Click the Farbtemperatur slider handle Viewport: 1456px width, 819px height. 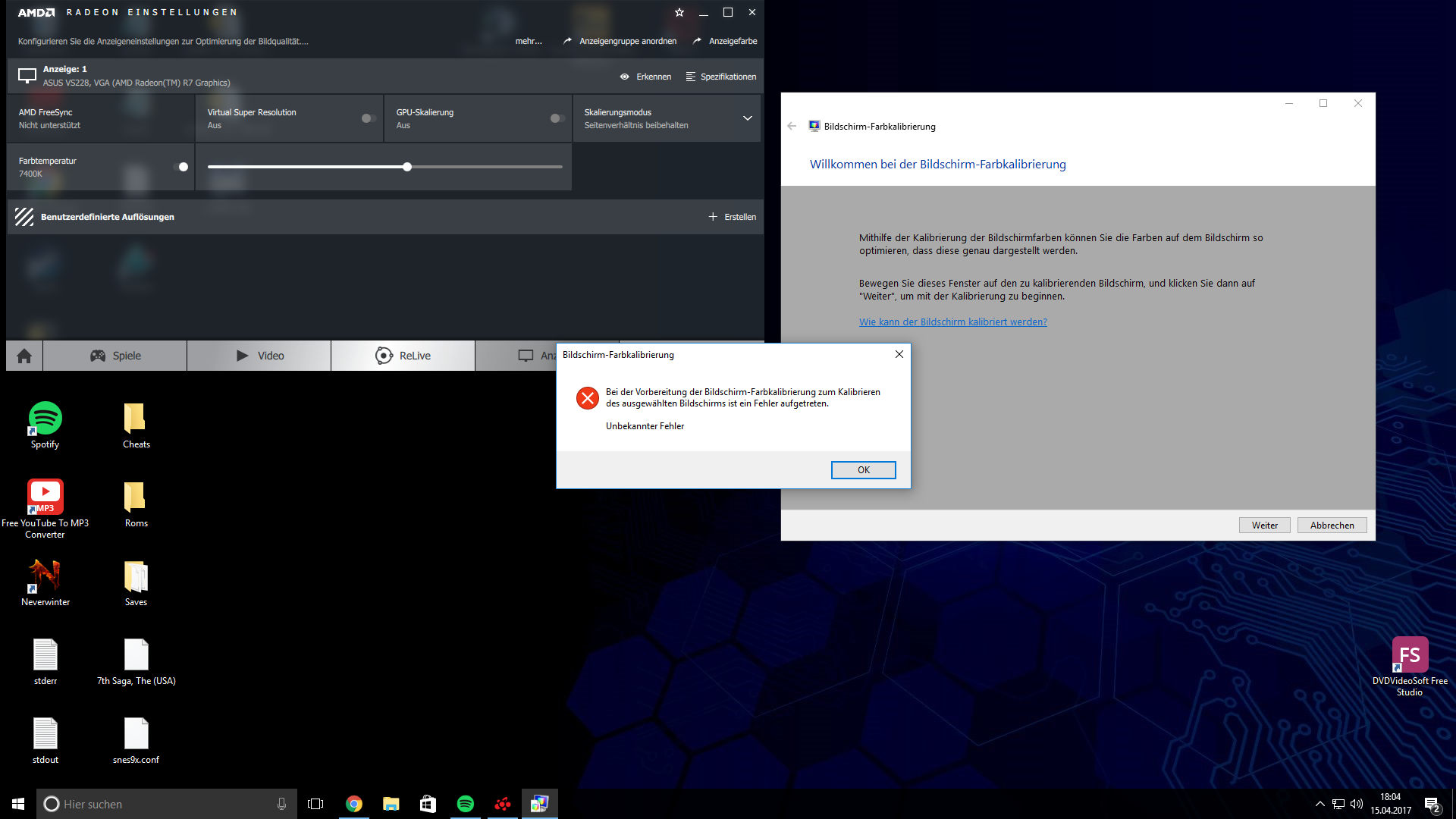tap(407, 167)
